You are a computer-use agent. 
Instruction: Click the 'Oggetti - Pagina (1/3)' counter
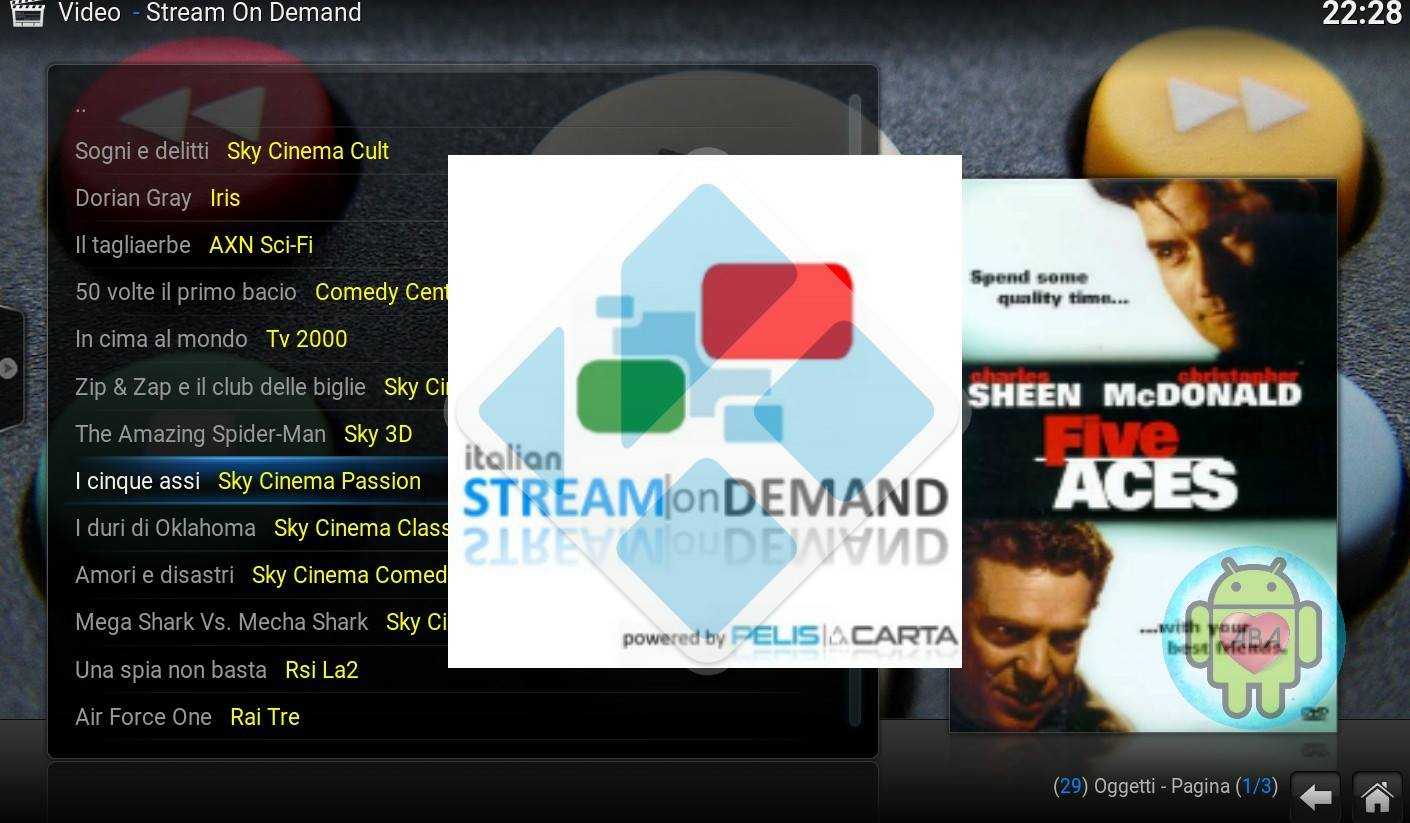pos(1166,786)
